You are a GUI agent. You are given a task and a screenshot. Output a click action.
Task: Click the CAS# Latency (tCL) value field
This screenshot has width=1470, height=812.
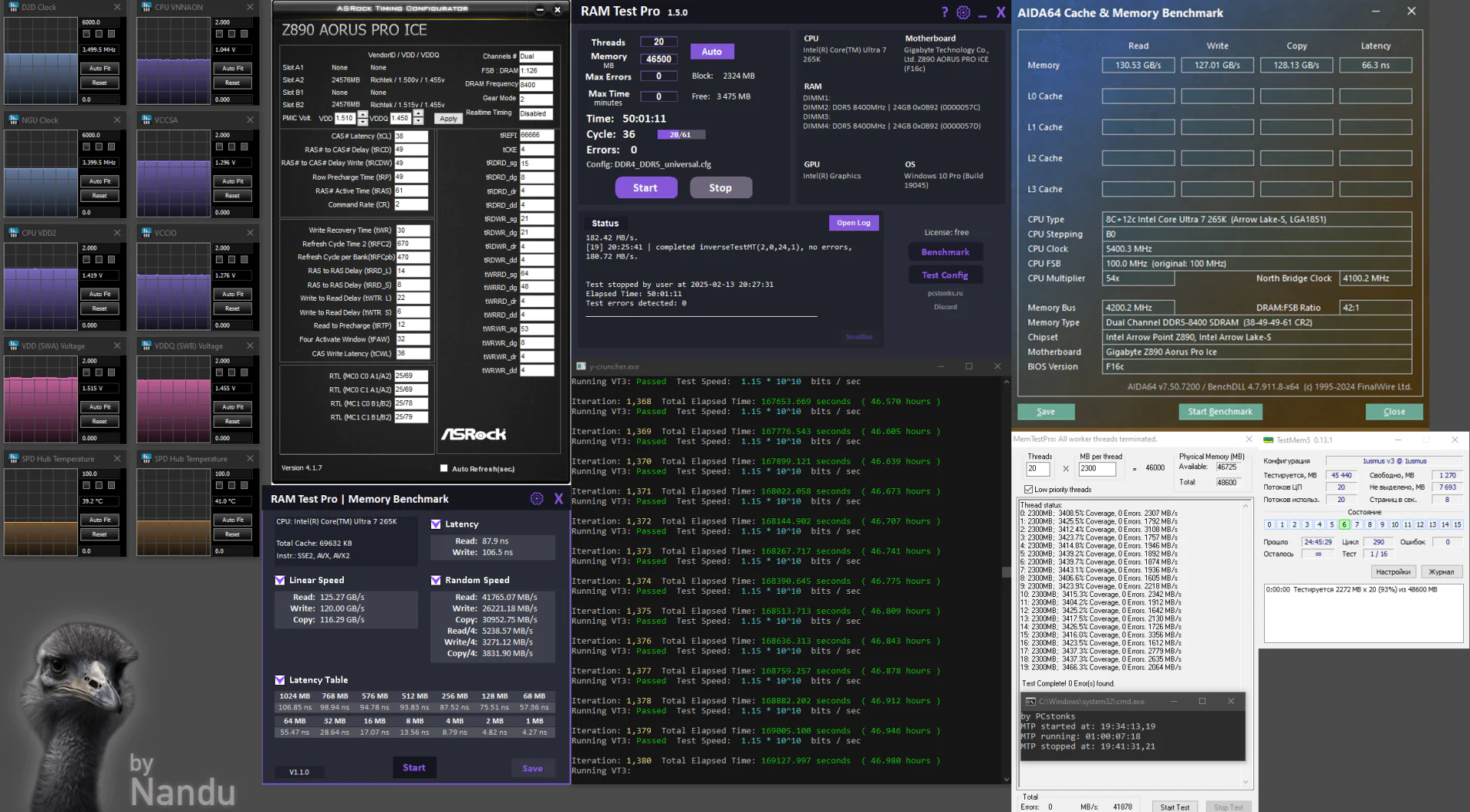point(411,136)
